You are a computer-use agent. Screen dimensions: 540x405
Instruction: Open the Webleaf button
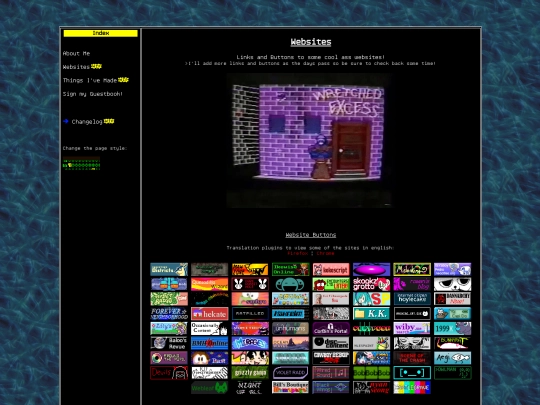pos(209,388)
